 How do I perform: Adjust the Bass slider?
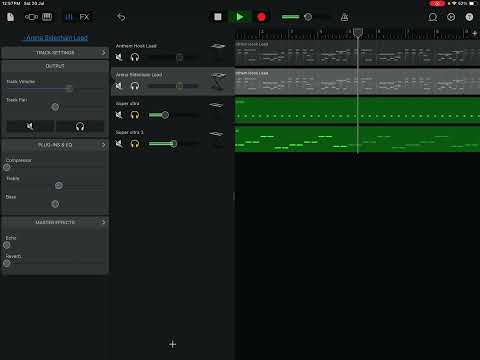coord(55,204)
